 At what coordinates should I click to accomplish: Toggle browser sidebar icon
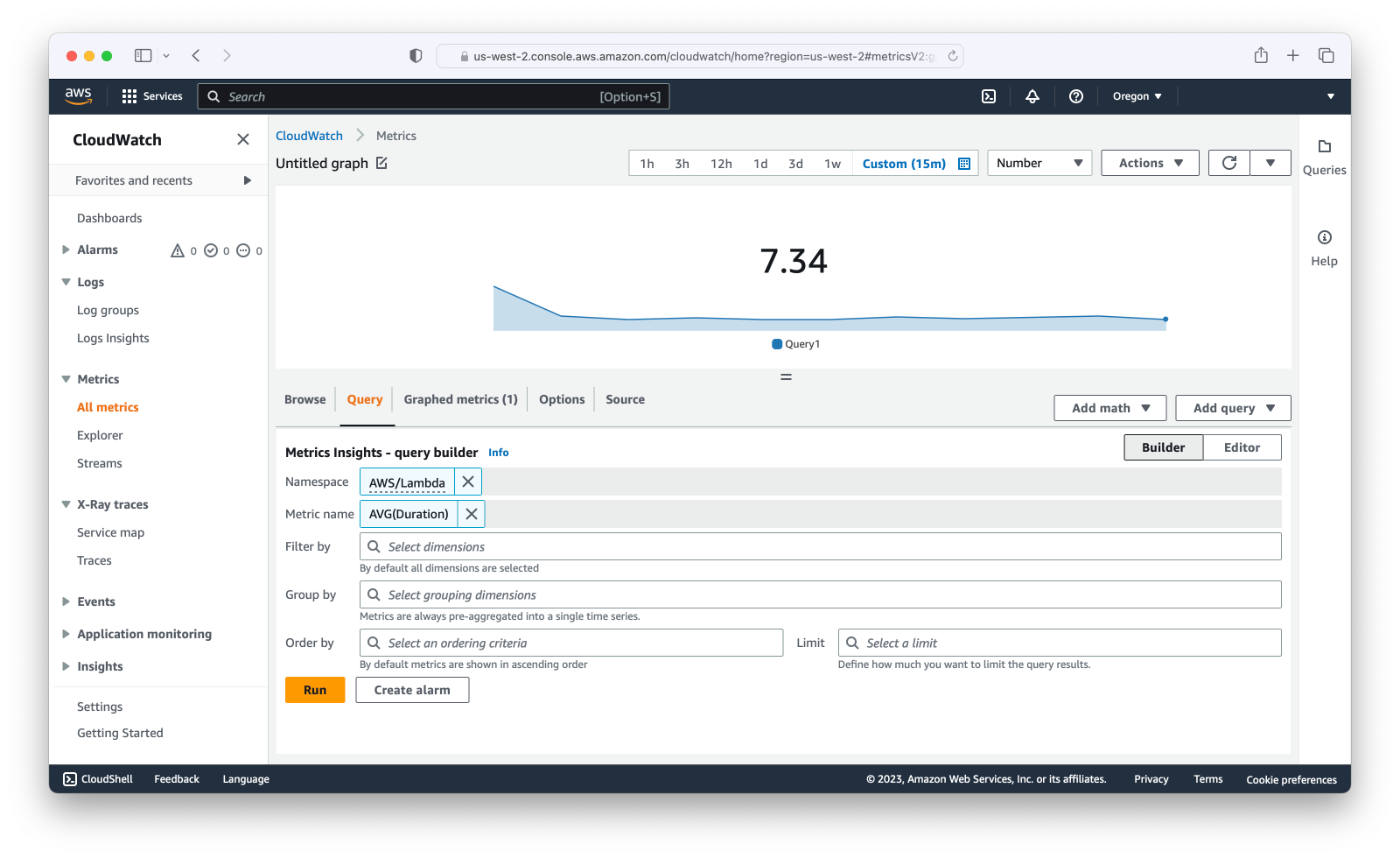pyautogui.click(x=143, y=55)
